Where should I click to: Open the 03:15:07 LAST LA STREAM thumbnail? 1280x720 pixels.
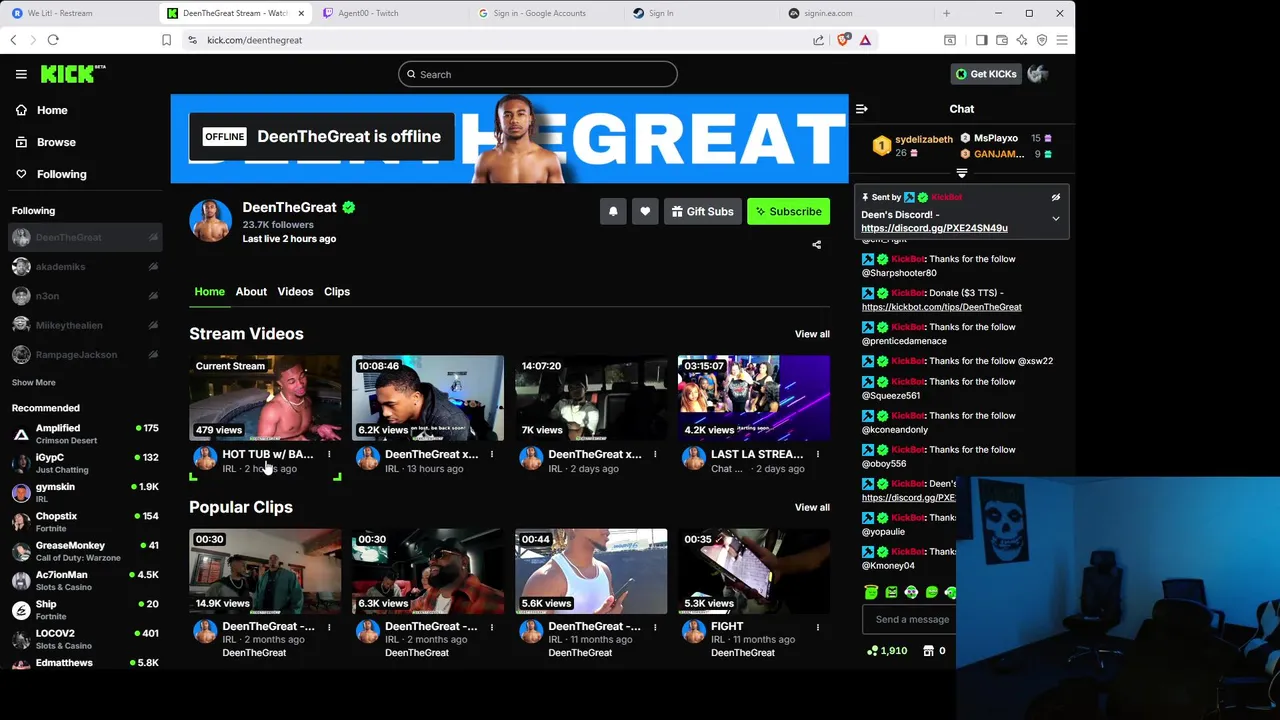(x=754, y=398)
